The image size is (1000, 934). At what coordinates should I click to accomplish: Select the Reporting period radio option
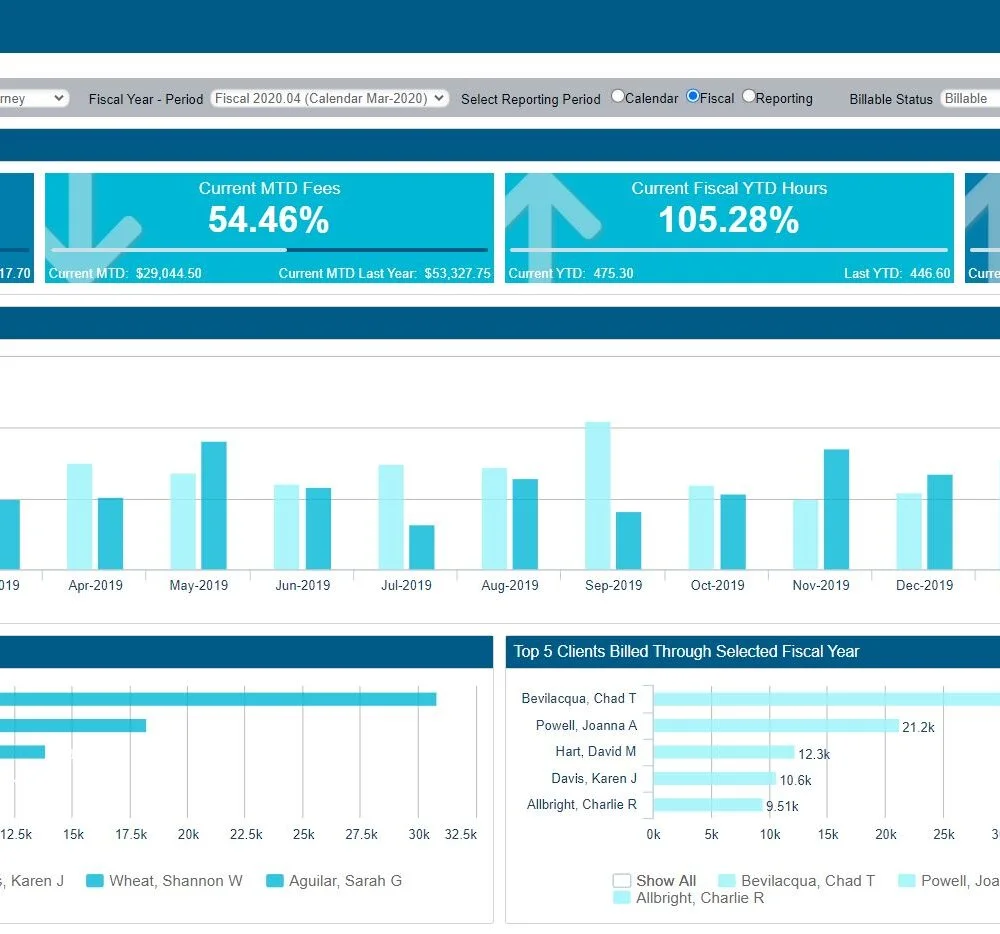coord(749,96)
